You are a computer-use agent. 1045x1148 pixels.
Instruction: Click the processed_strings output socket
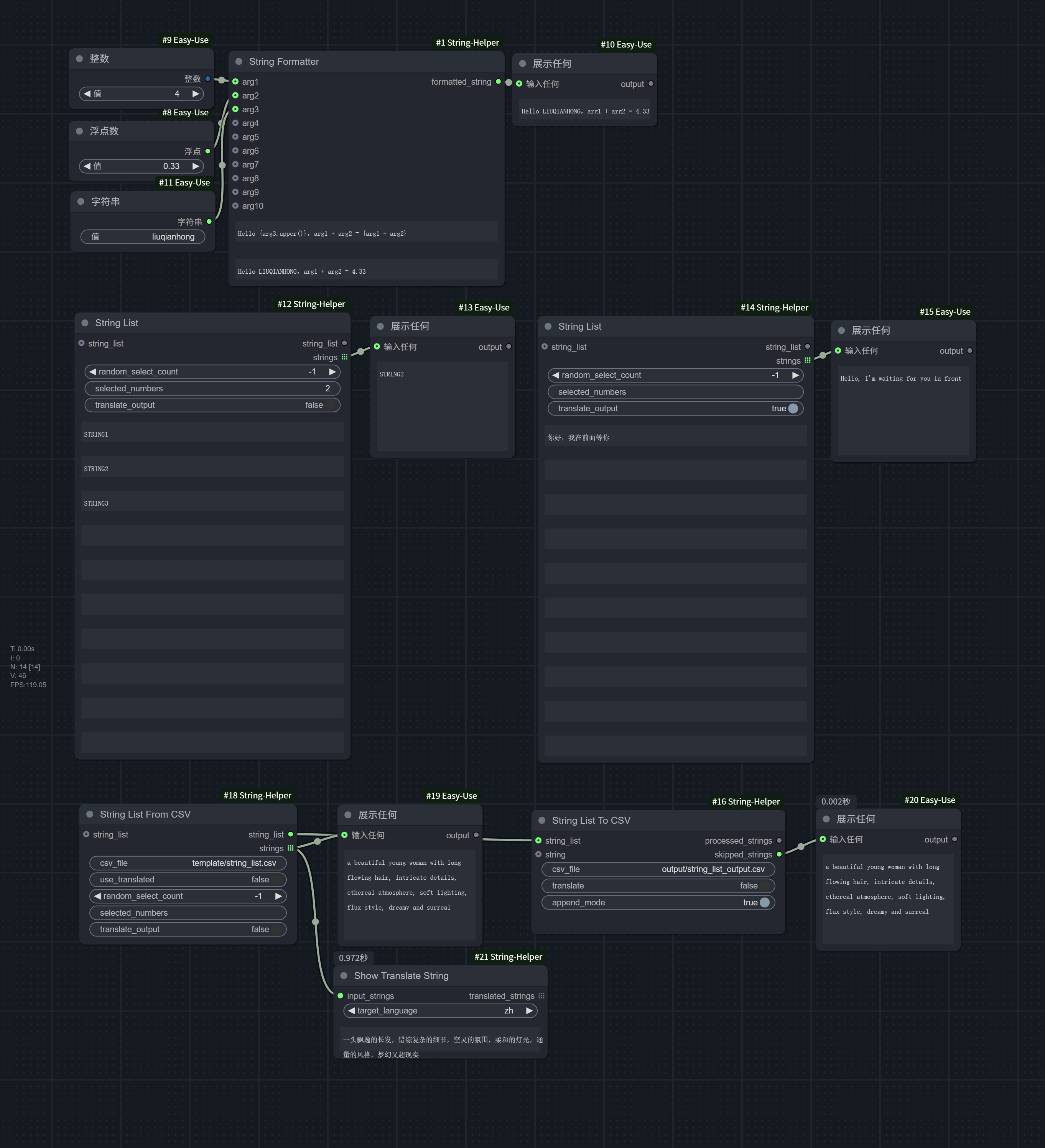[x=779, y=841]
